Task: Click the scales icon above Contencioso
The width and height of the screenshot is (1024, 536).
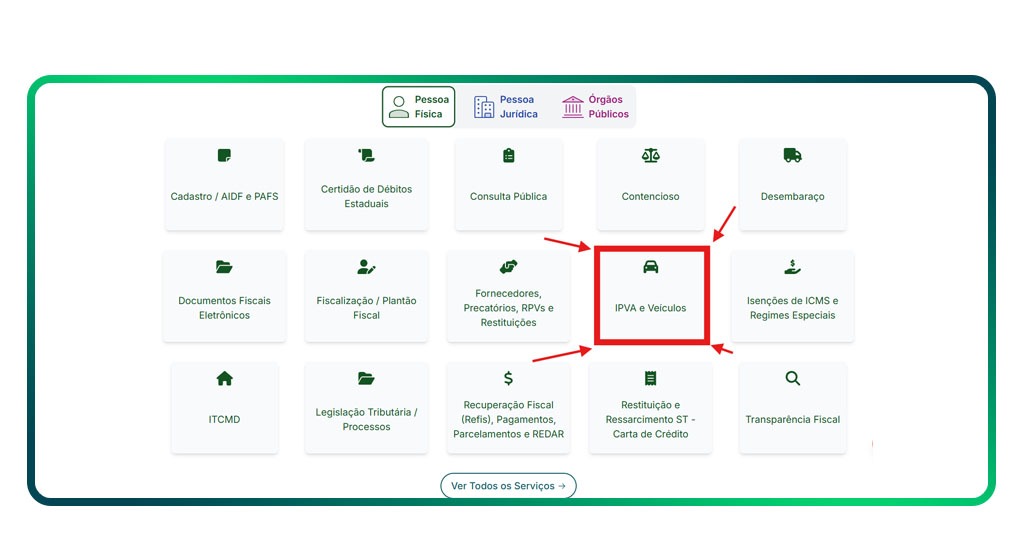Action: pyautogui.click(x=651, y=156)
